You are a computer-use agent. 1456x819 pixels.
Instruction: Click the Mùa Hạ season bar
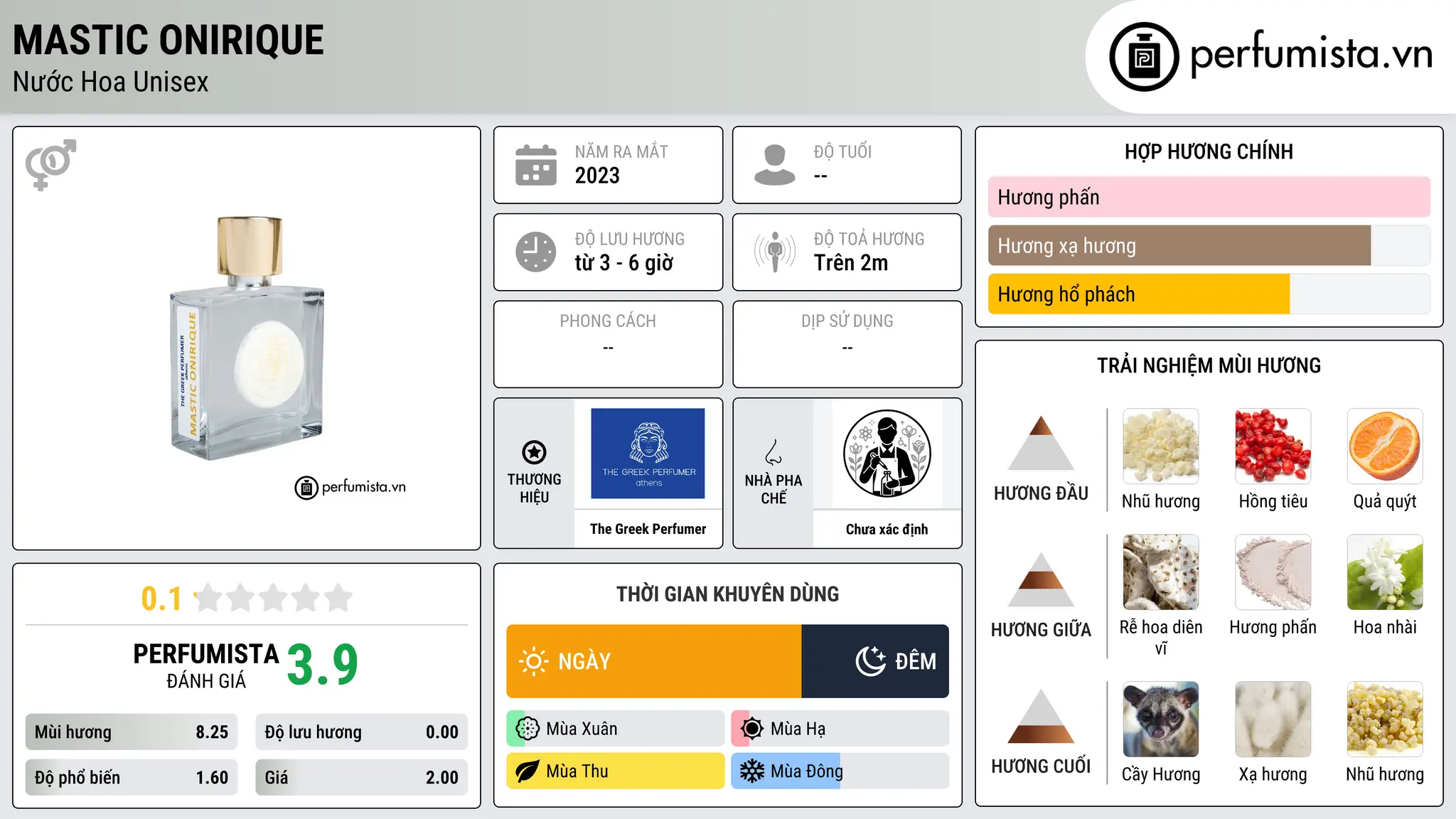click(840, 729)
